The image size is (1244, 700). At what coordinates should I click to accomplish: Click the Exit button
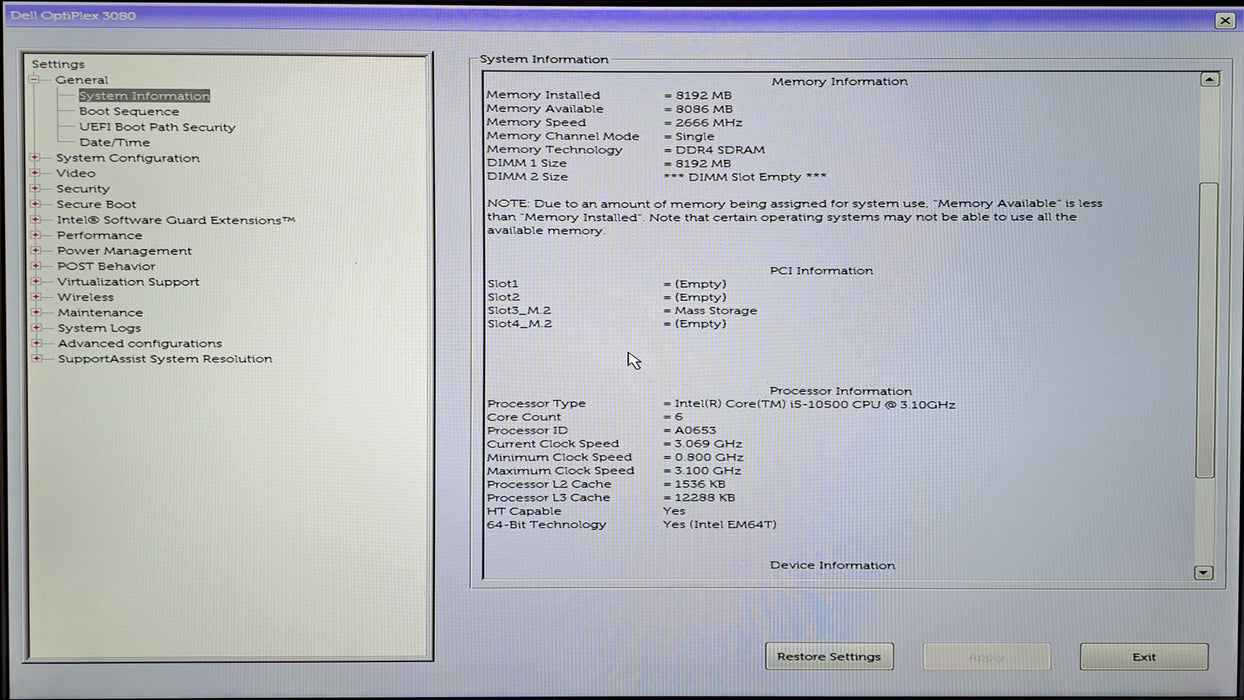coord(1144,657)
